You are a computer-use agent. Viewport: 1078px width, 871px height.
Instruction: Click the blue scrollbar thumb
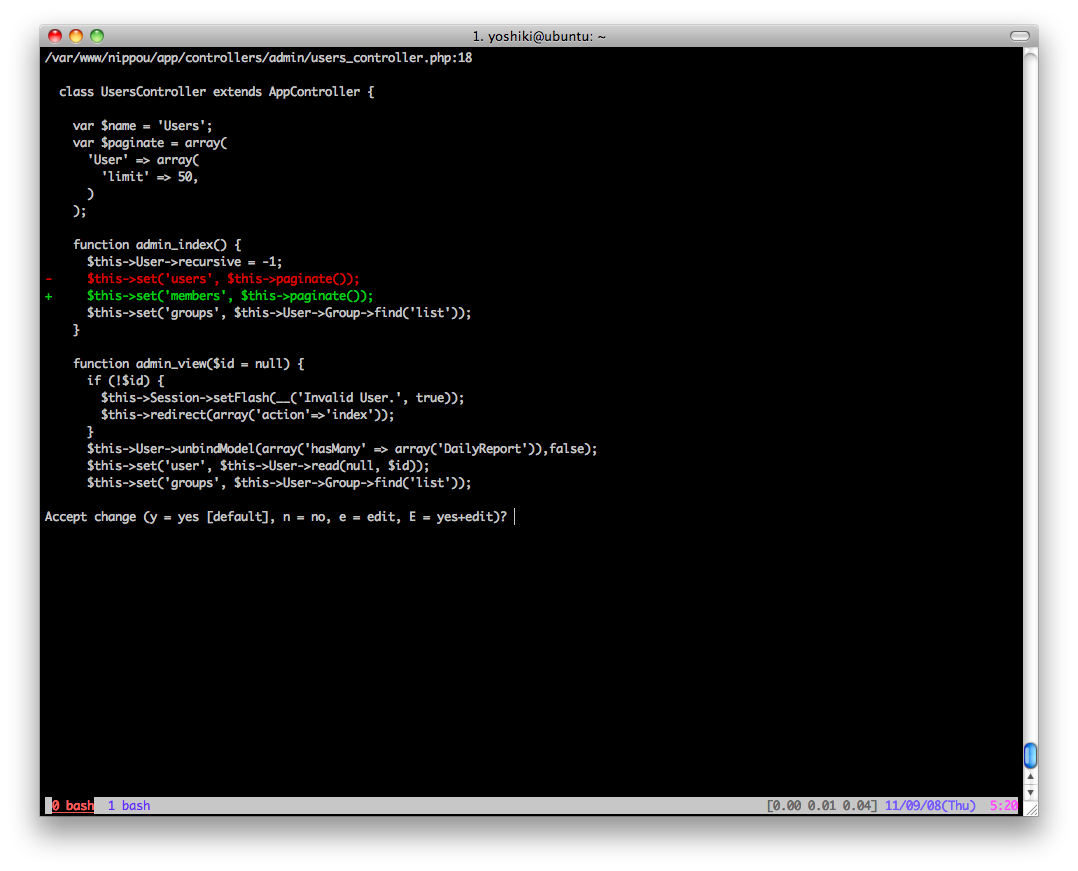tap(1030, 755)
